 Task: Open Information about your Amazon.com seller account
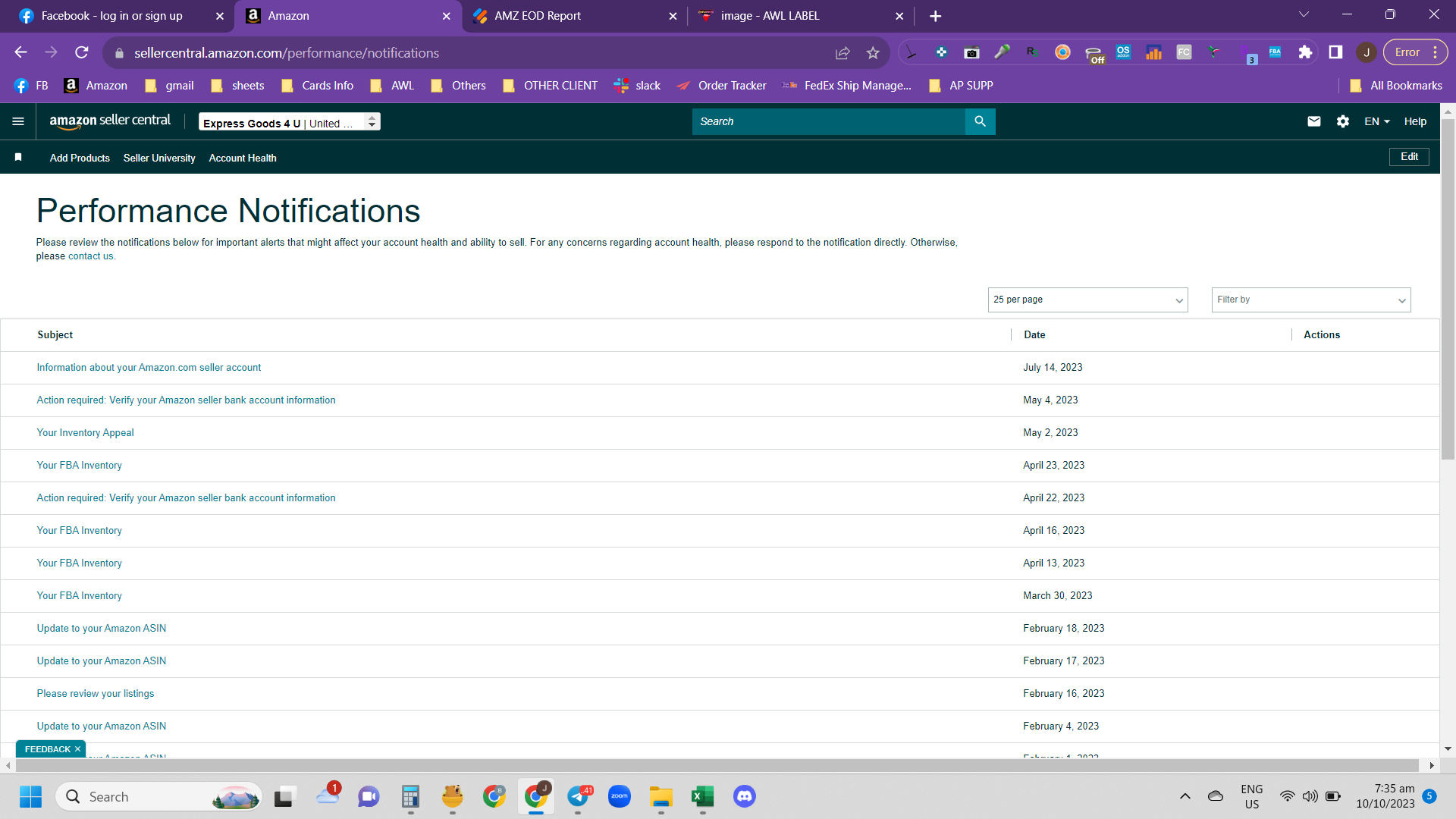point(149,368)
